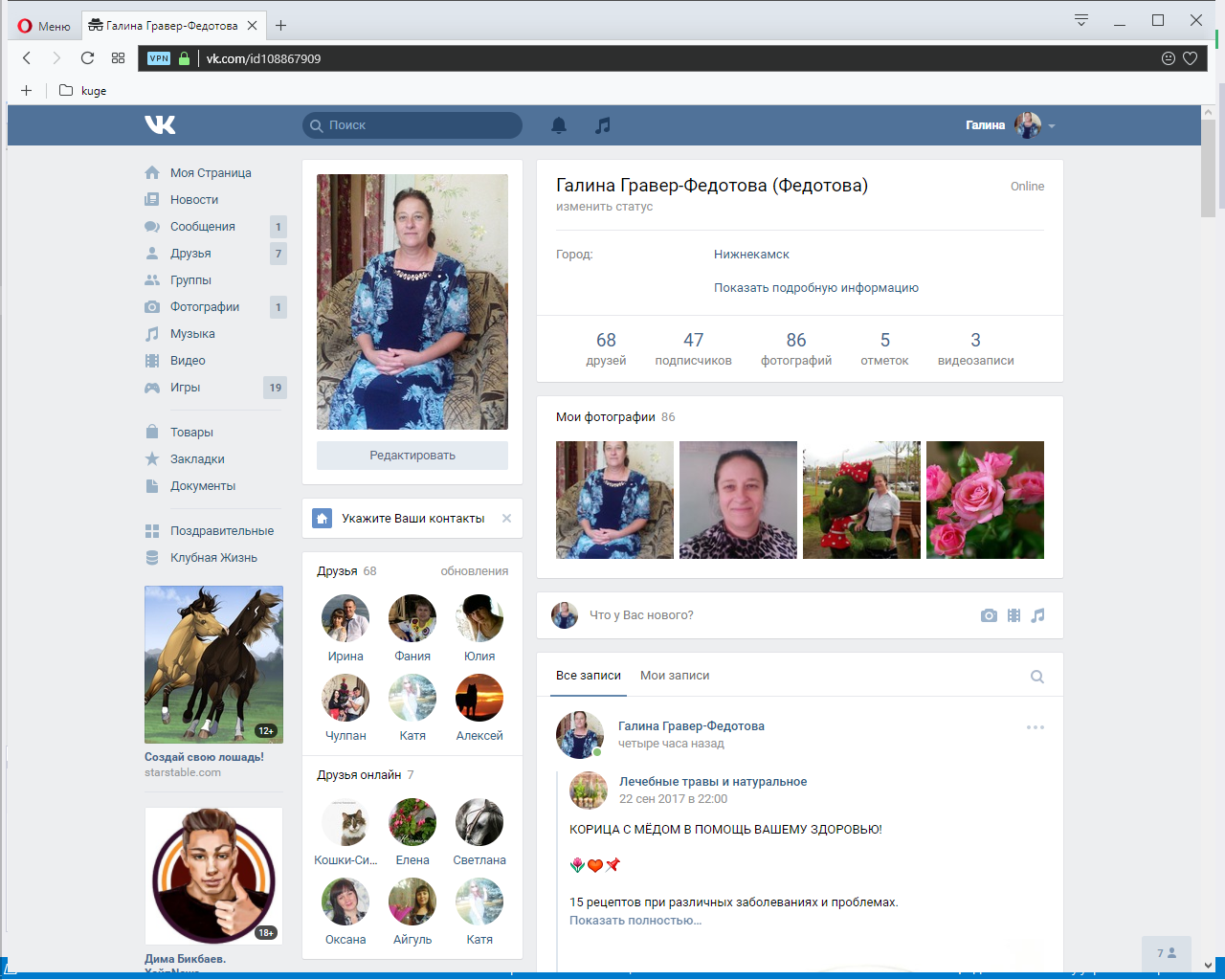Bookmark page with heart icon

(x=1190, y=58)
